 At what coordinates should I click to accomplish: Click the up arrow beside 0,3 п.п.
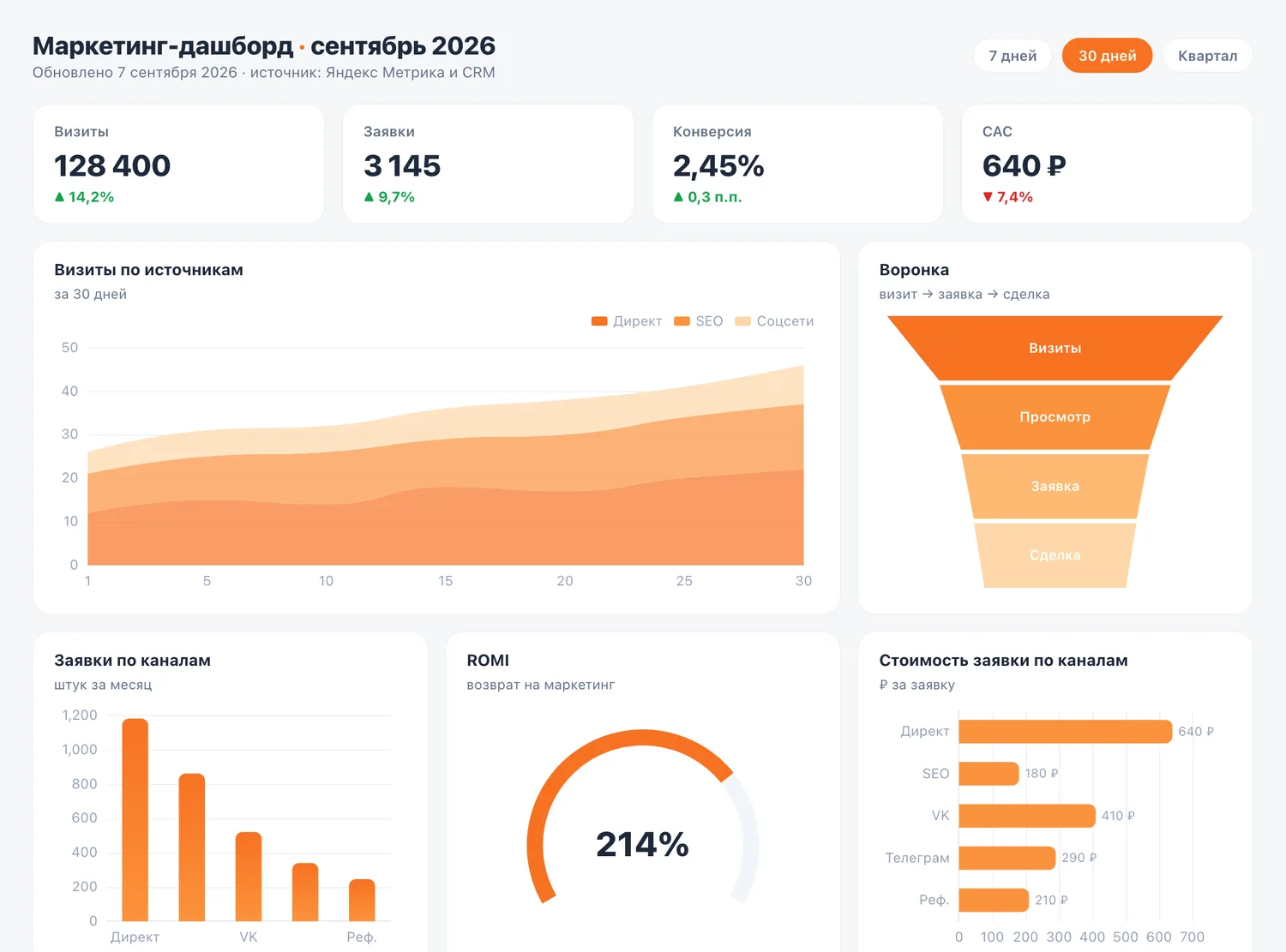(678, 197)
